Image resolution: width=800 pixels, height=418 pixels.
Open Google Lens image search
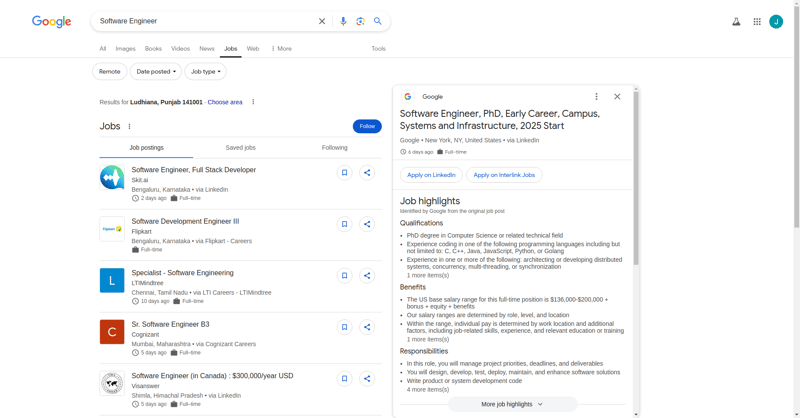click(x=360, y=21)
